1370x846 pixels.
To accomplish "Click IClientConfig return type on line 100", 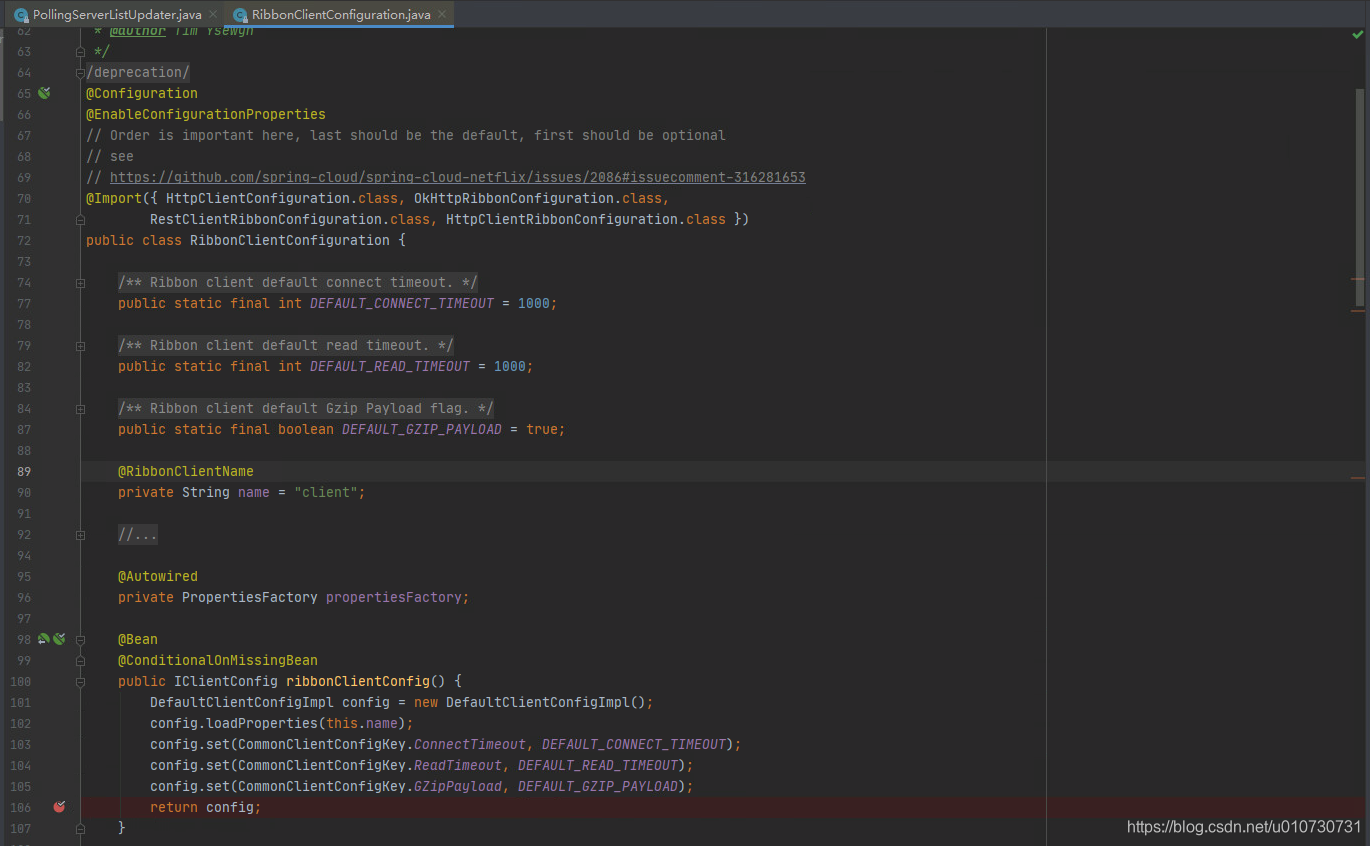I will (226, 681).
